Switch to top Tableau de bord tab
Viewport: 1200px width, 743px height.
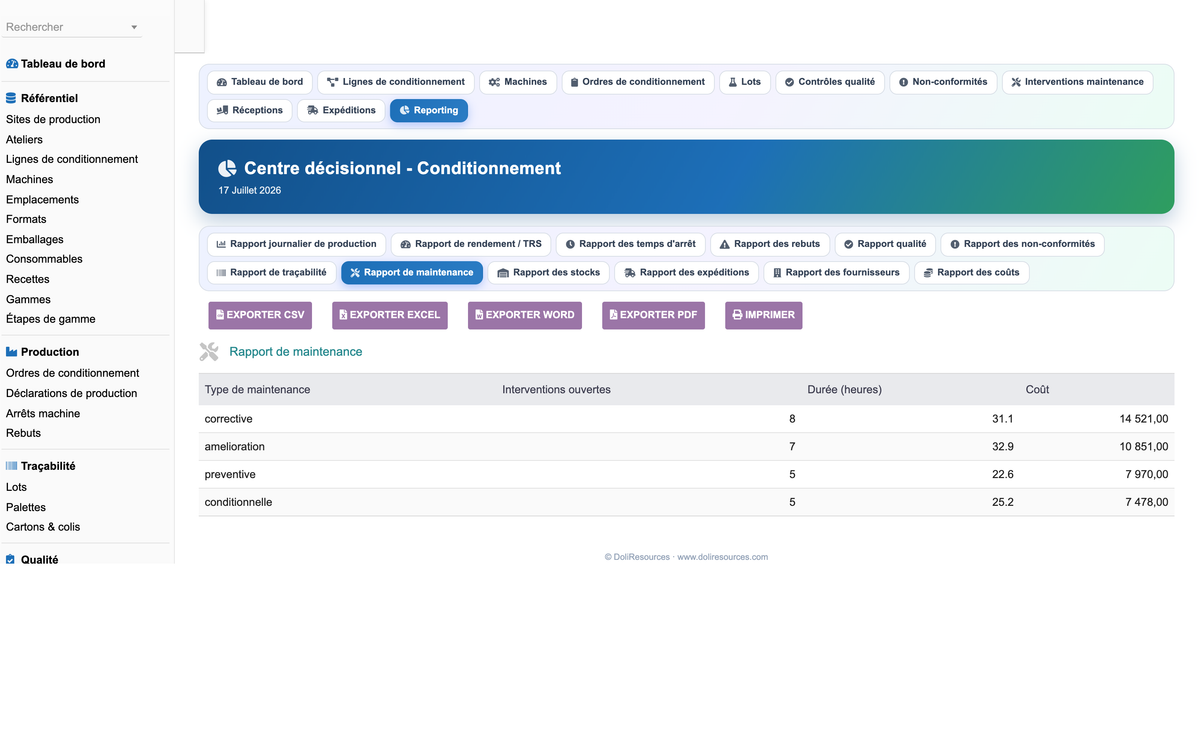pyautogui.click(x=260, y=82)
